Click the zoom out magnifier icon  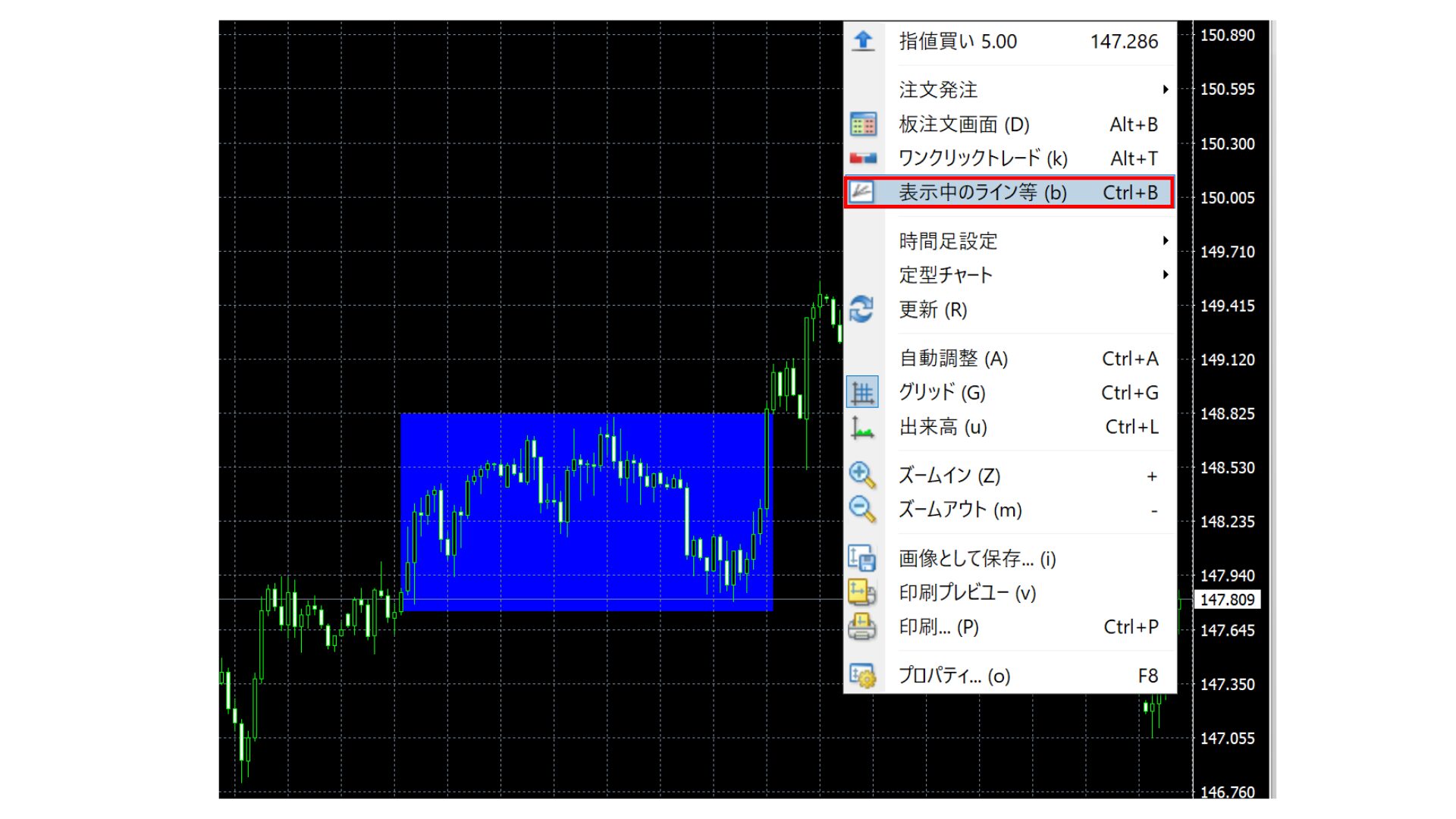[x=862, y=510]
